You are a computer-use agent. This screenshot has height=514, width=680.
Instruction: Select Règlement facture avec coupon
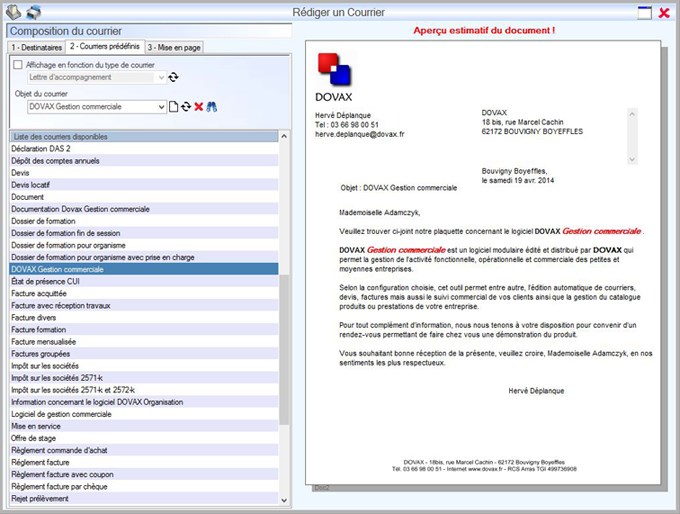tap(144, 475)
